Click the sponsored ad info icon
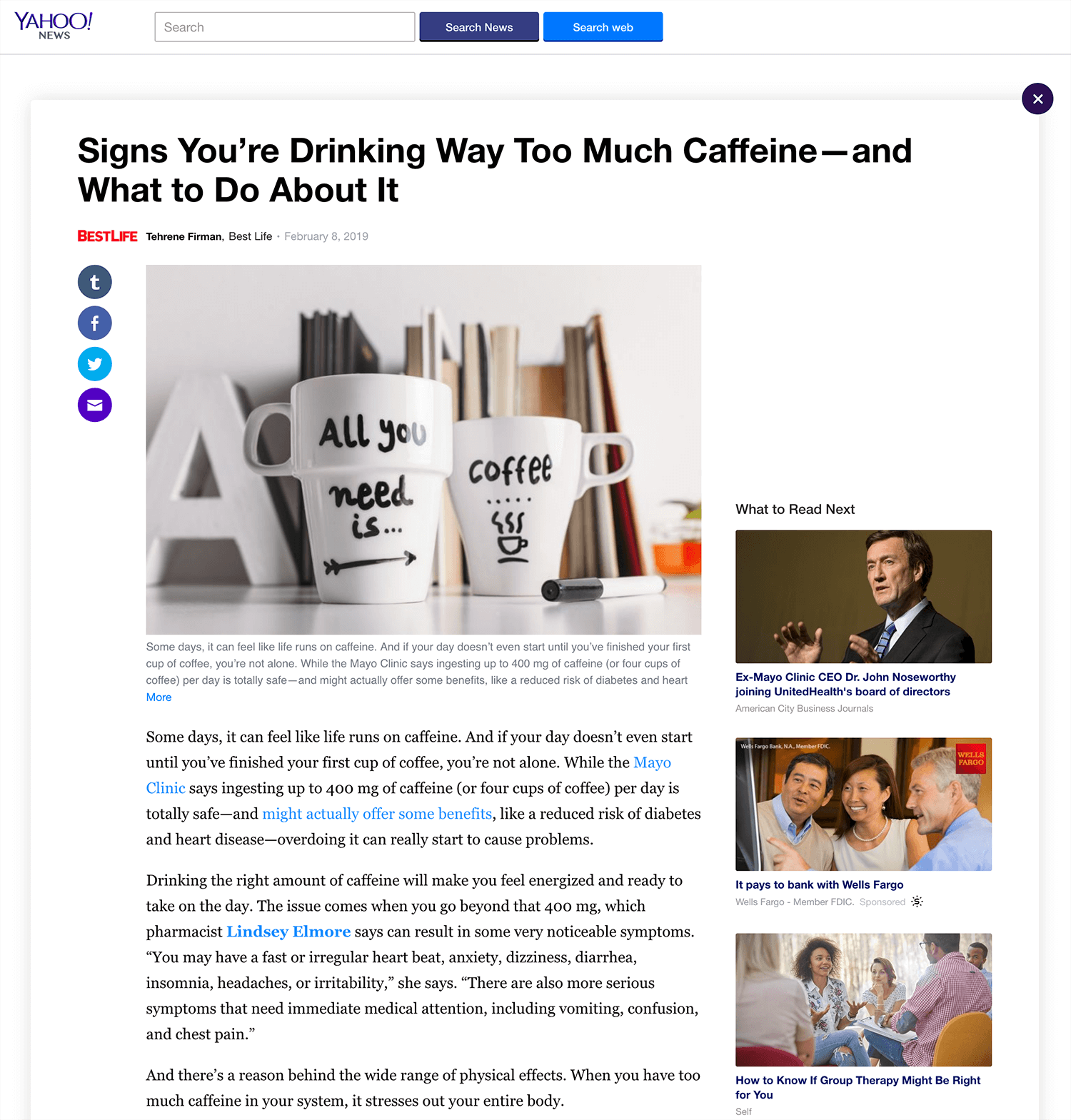1071x1120 pixels. [917, 902]
